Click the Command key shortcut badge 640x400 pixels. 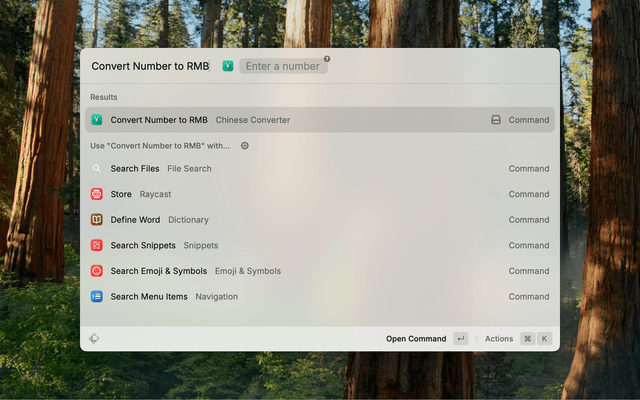(x=527, y=338)
